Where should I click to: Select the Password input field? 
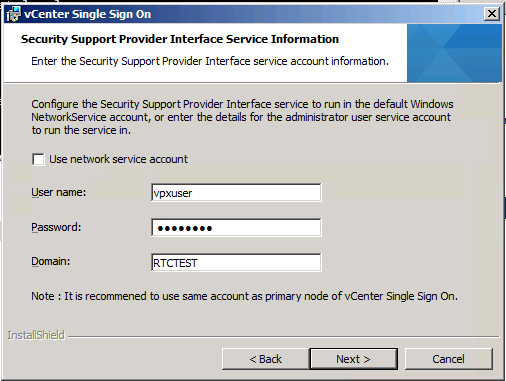click(236, 228)
